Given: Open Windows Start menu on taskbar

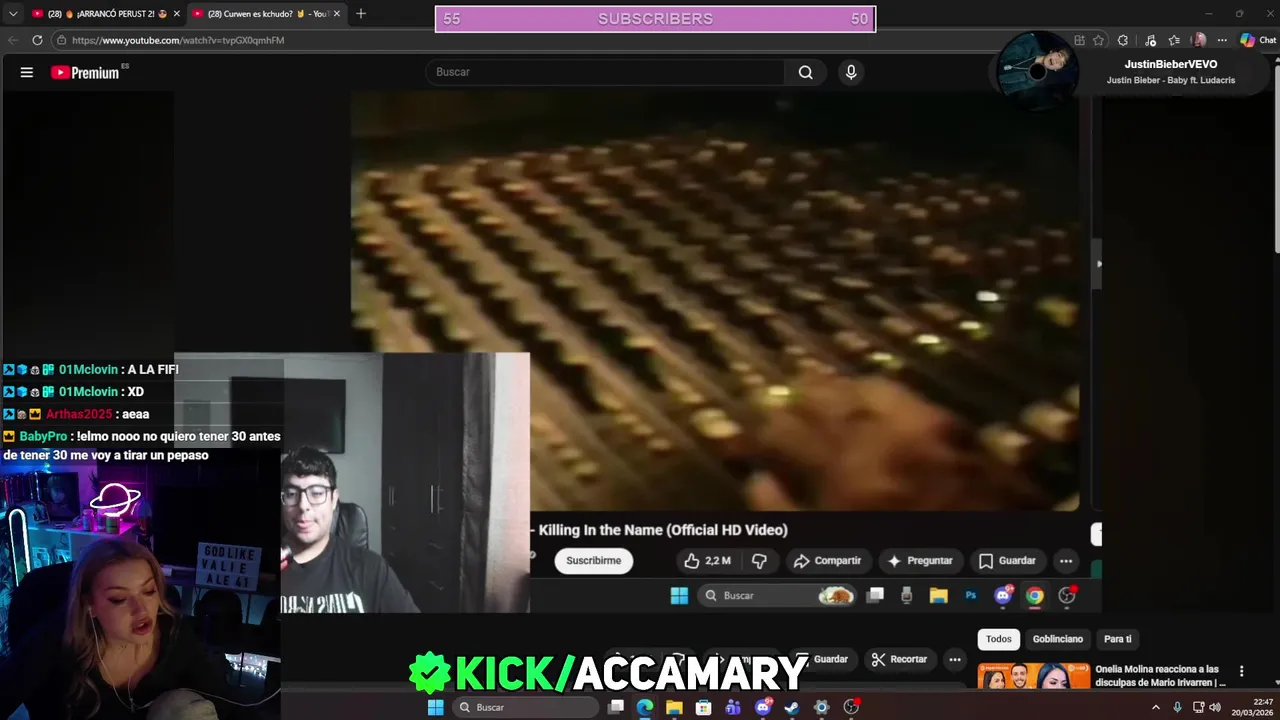Looking at the screenshot, I should [435, 707].
